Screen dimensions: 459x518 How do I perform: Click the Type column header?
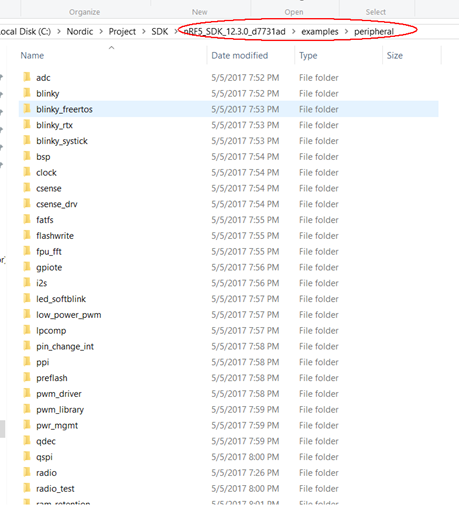point(308,55)
